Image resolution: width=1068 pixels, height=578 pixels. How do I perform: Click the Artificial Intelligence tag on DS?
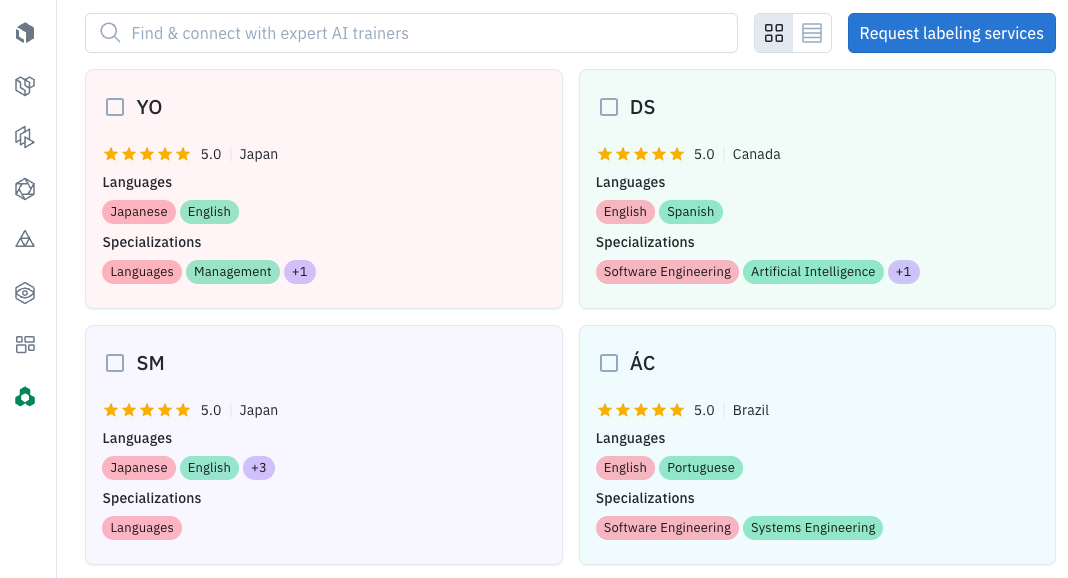(x=813, y=272)
